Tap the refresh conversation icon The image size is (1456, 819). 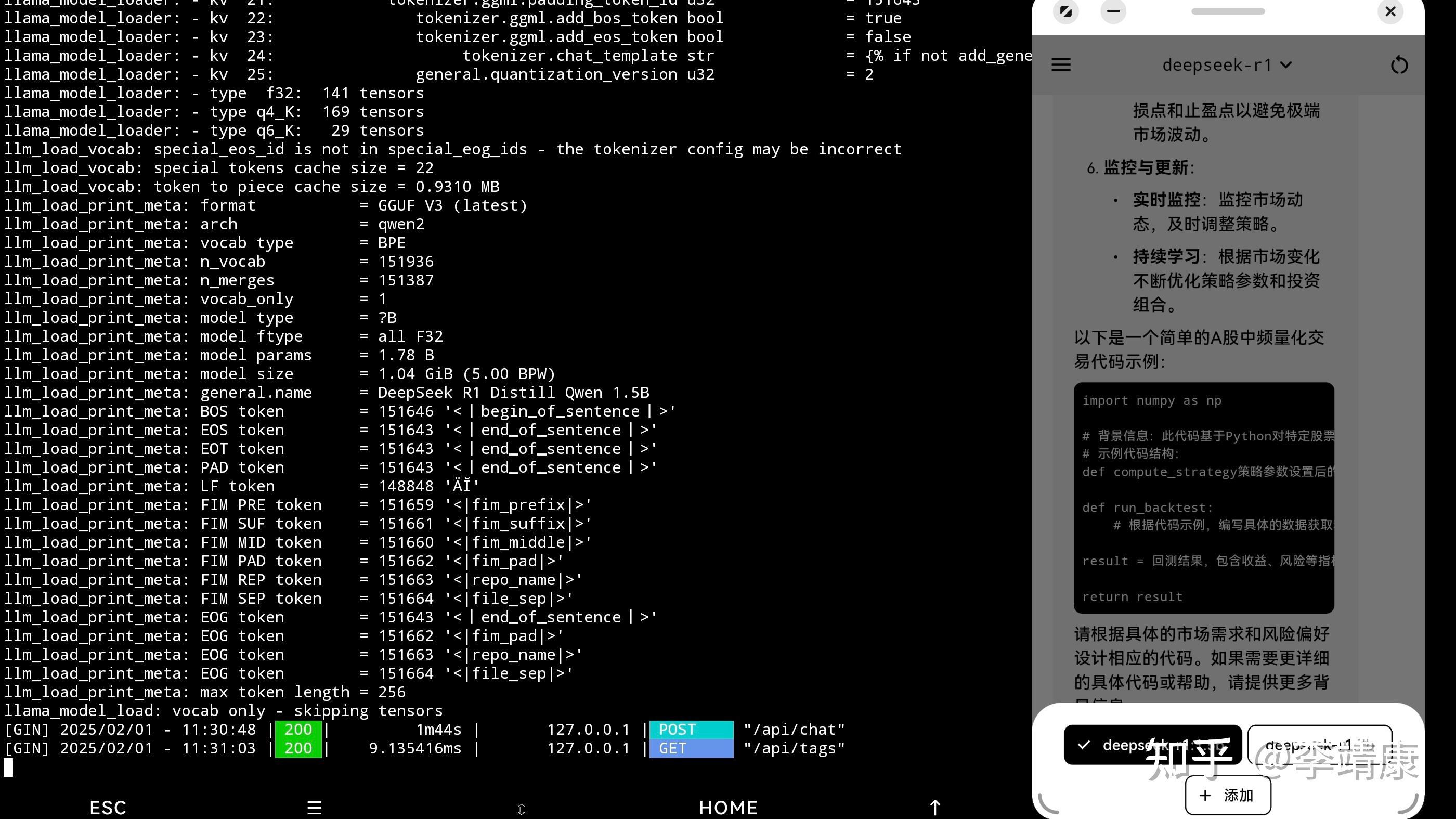1399,64
